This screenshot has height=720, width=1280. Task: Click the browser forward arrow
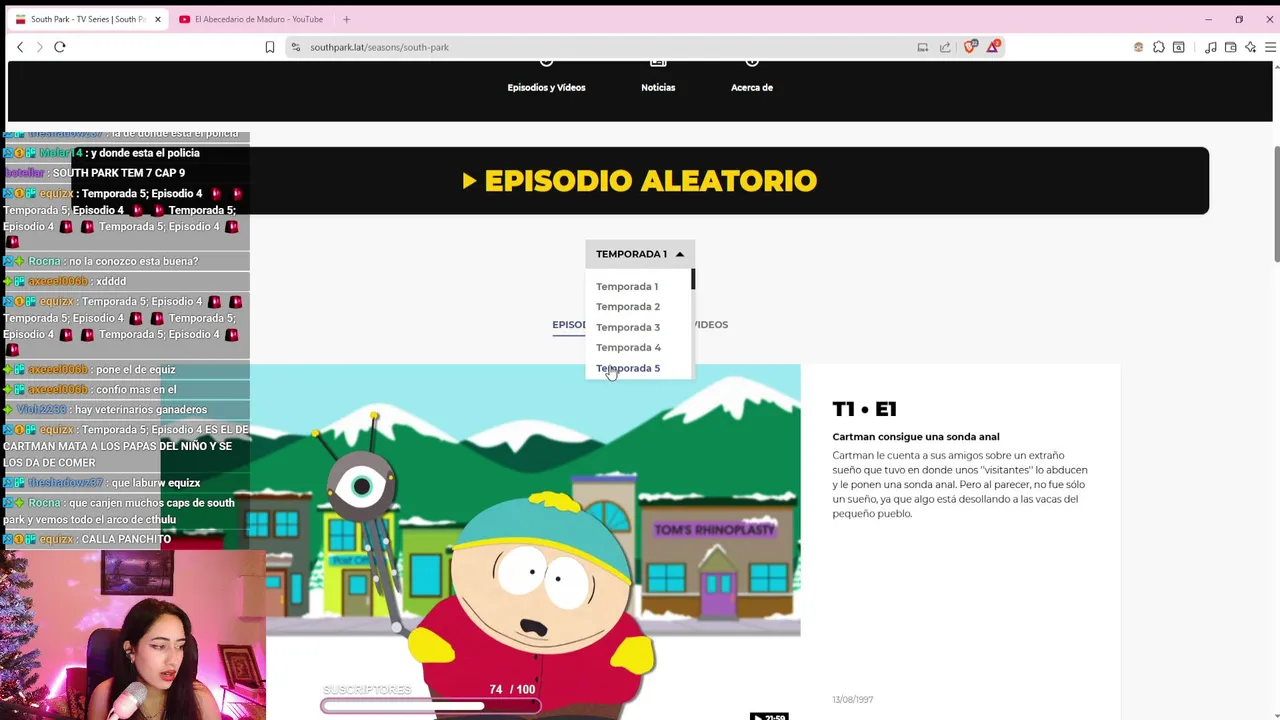coord(40,47)
